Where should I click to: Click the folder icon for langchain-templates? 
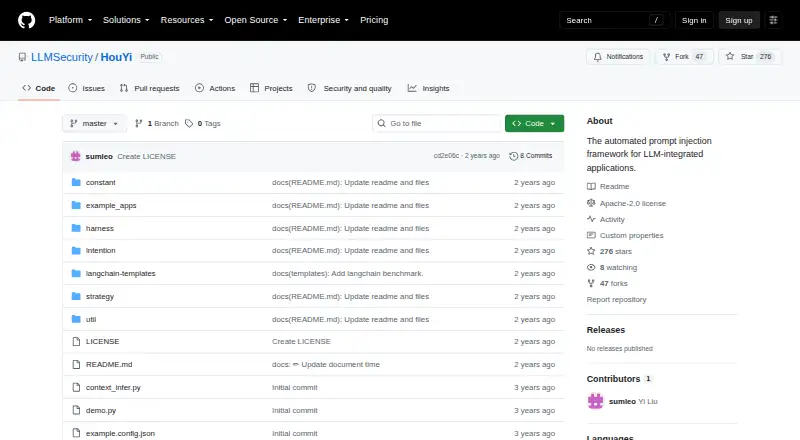(x=76, y=274)
